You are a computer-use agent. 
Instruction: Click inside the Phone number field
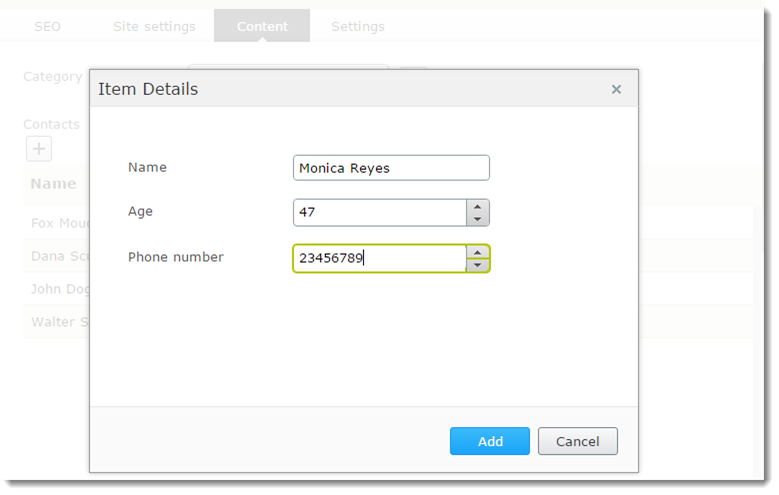[379, 259]
